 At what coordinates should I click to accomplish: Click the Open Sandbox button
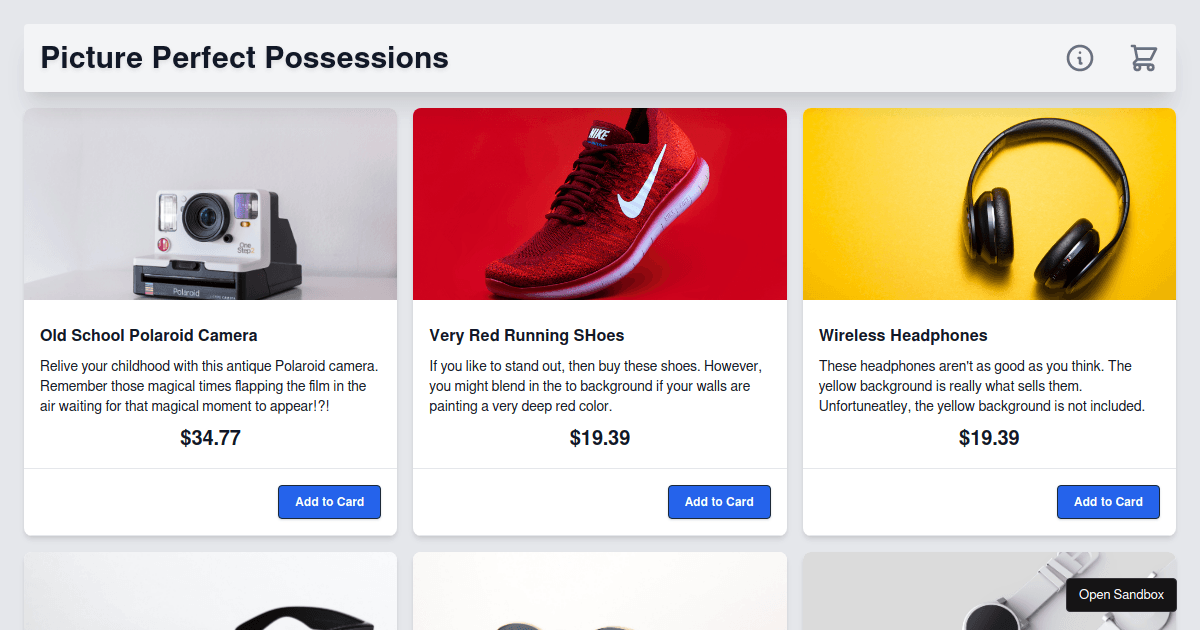(x=1121, y=594)
